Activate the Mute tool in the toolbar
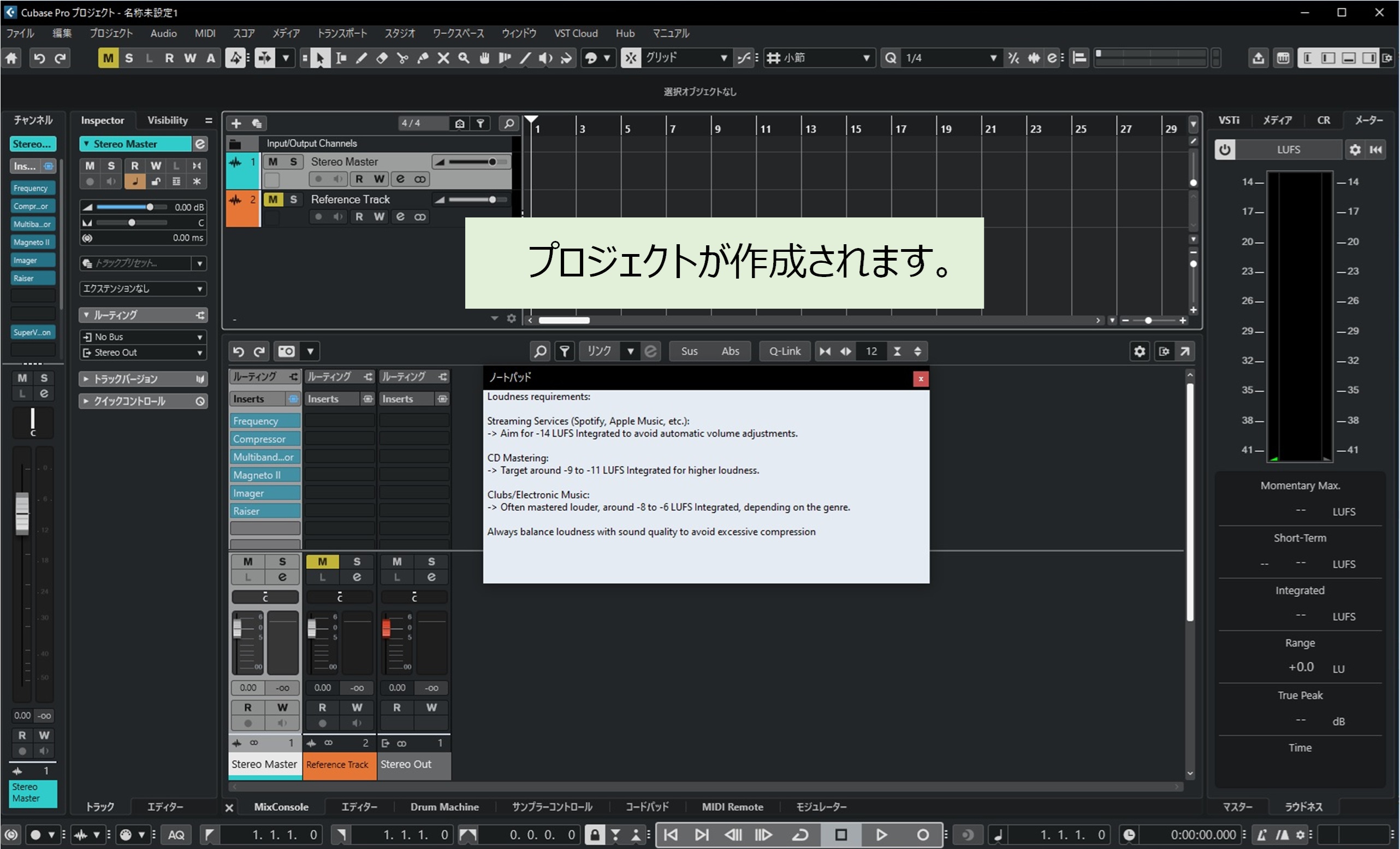The image size is (1400, 849). coord(444,57)
